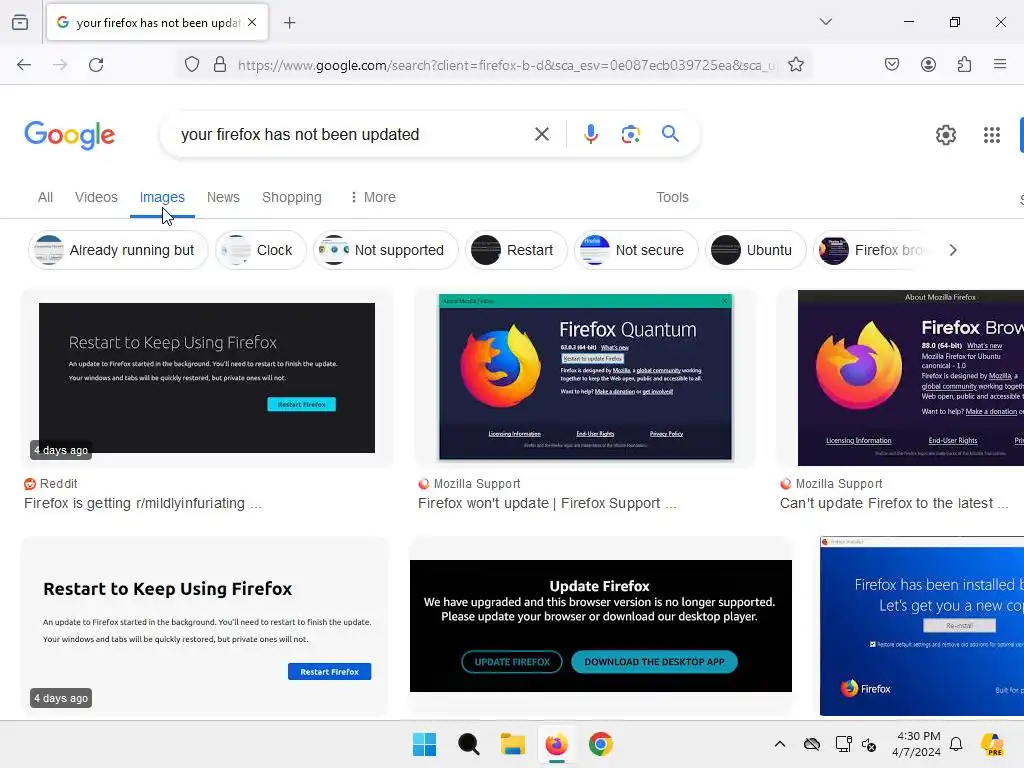The height and width of the screenshot is (768, 1024).
Task: Expand the More search options menu
Action: pyautogui.click(x=373, y=197)
